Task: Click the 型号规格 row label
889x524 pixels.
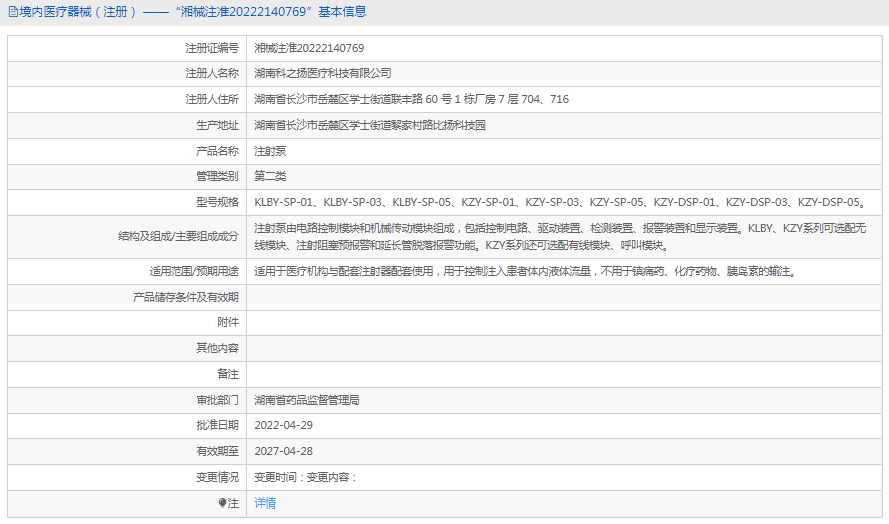Action: [x=218, y=202]
